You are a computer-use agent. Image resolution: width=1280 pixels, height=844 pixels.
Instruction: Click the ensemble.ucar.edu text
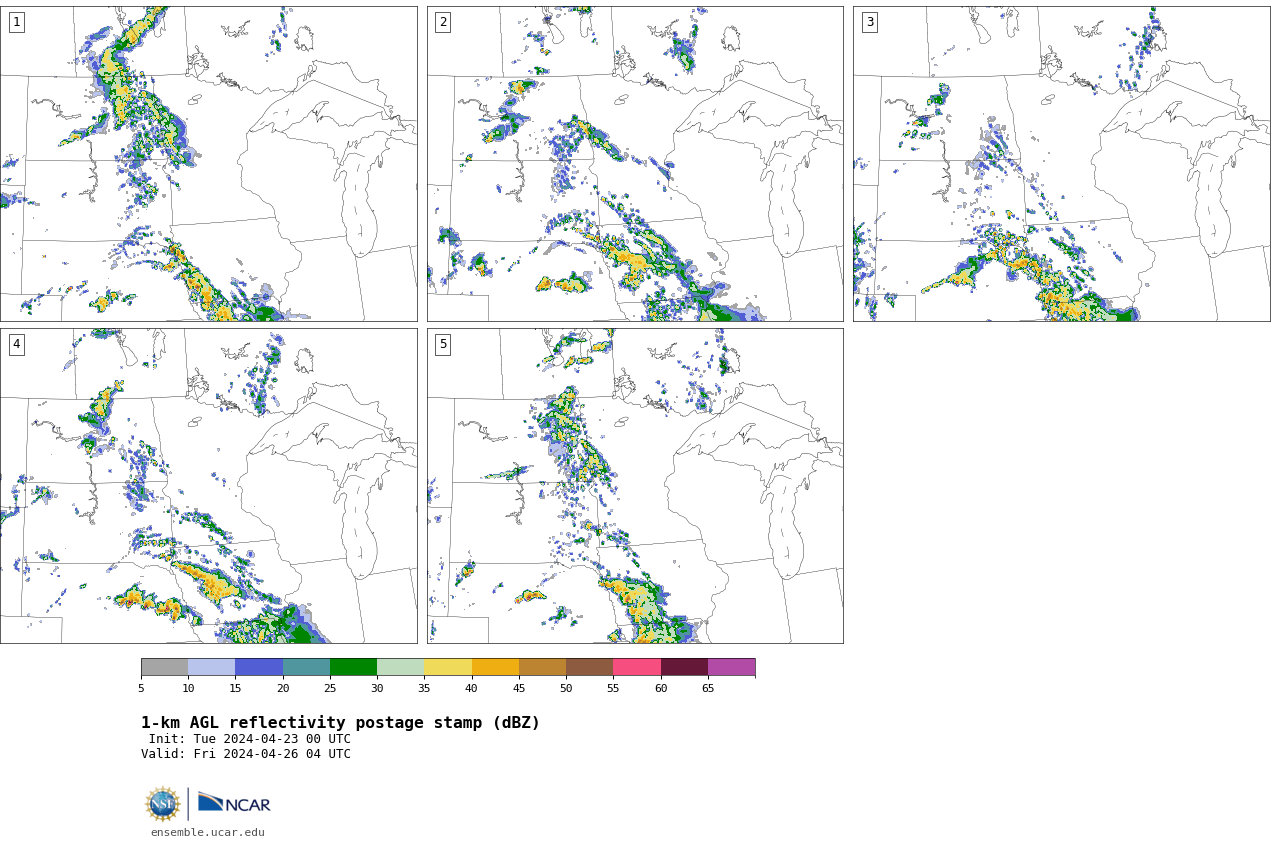pos(208,832)
